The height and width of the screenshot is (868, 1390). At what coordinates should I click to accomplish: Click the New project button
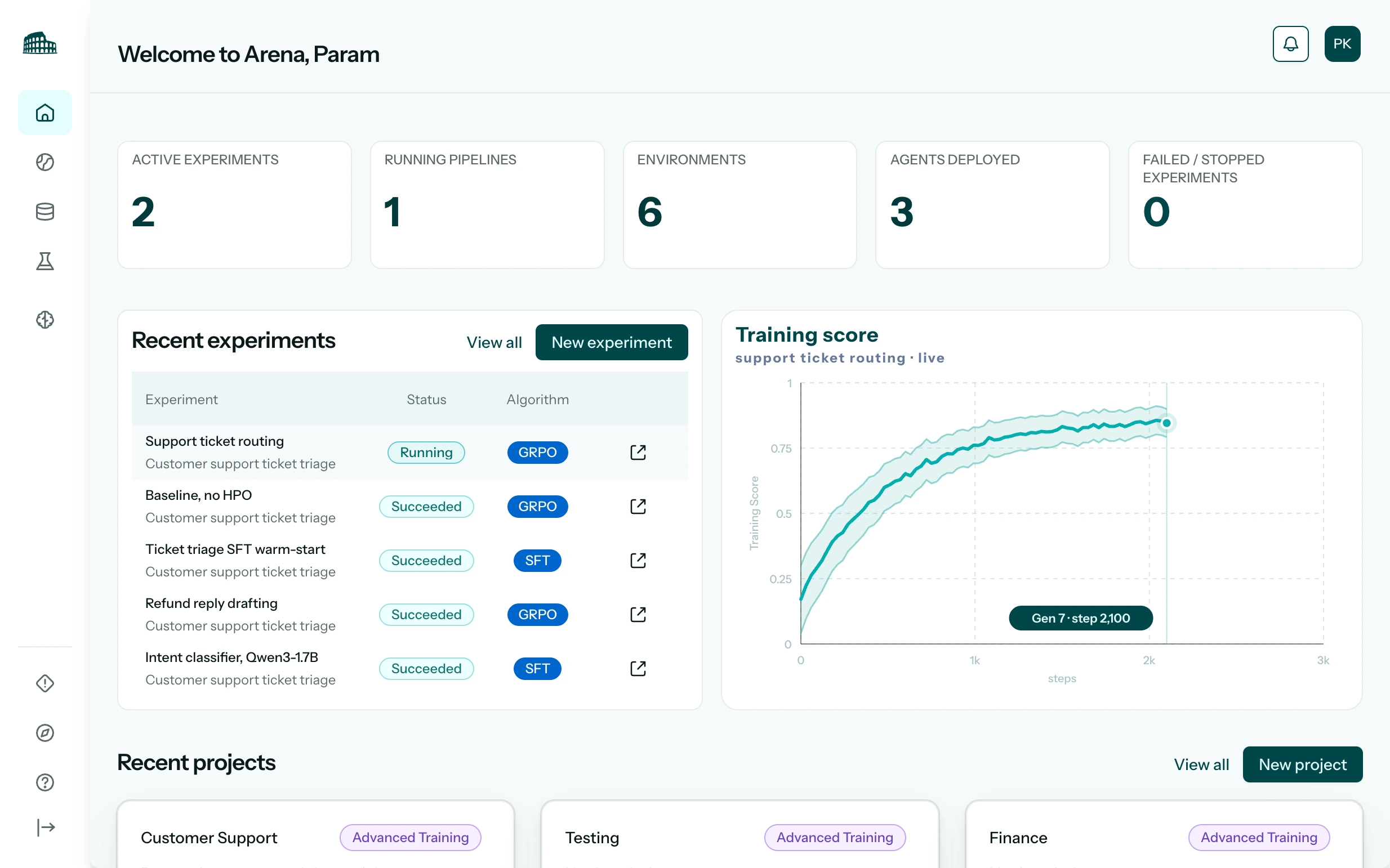point(1303,764)
